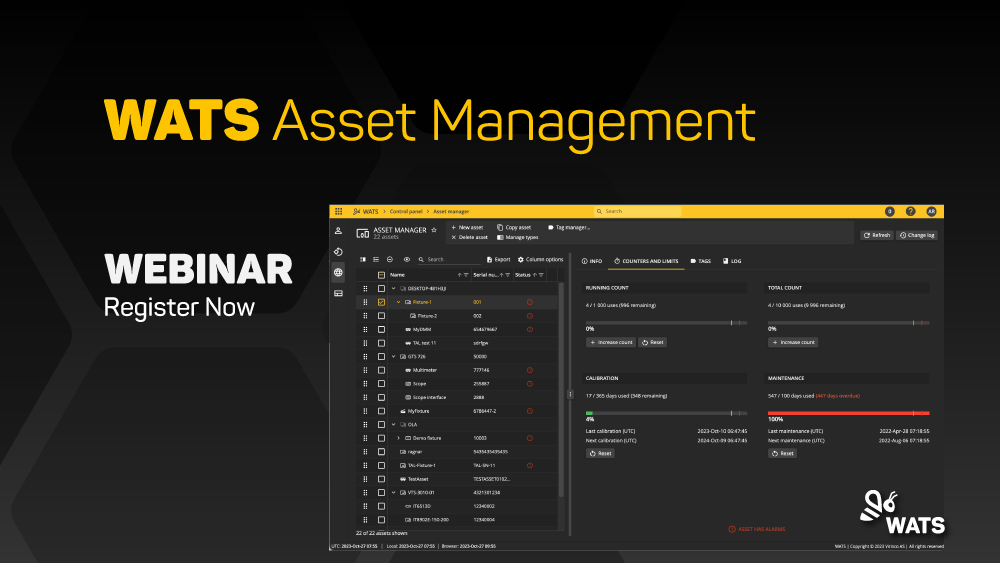
Task: Switch to the TAGS tab
Action: [x=700, y=261]
